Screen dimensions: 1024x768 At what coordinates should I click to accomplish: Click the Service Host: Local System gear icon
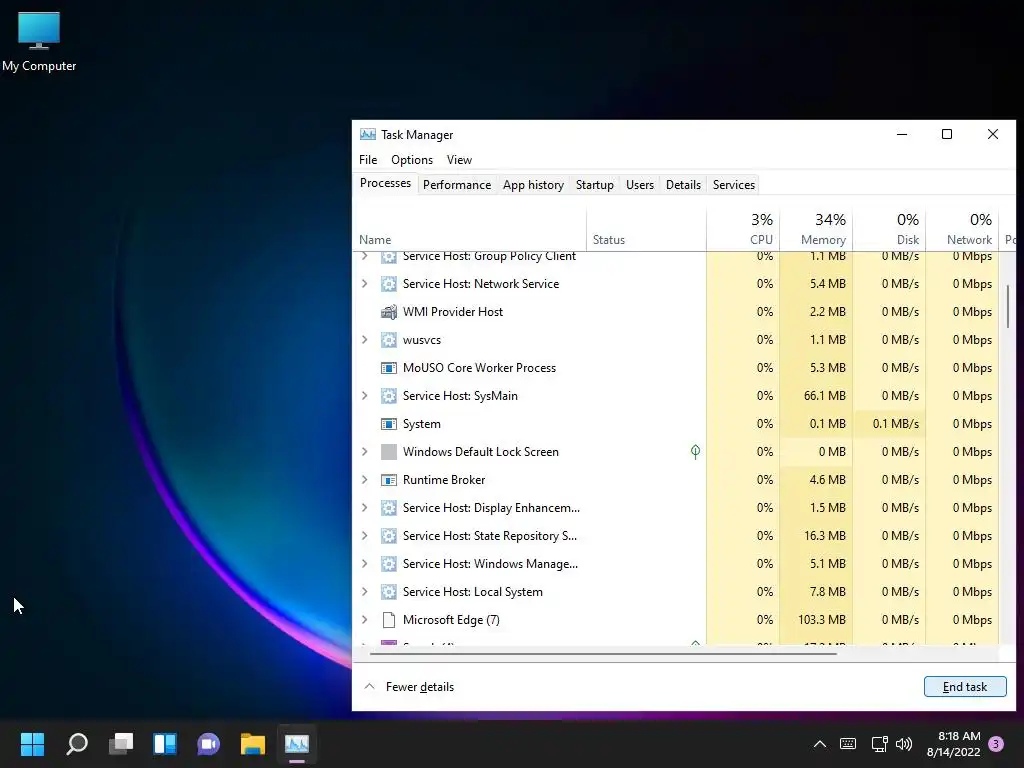coord(389,592)
